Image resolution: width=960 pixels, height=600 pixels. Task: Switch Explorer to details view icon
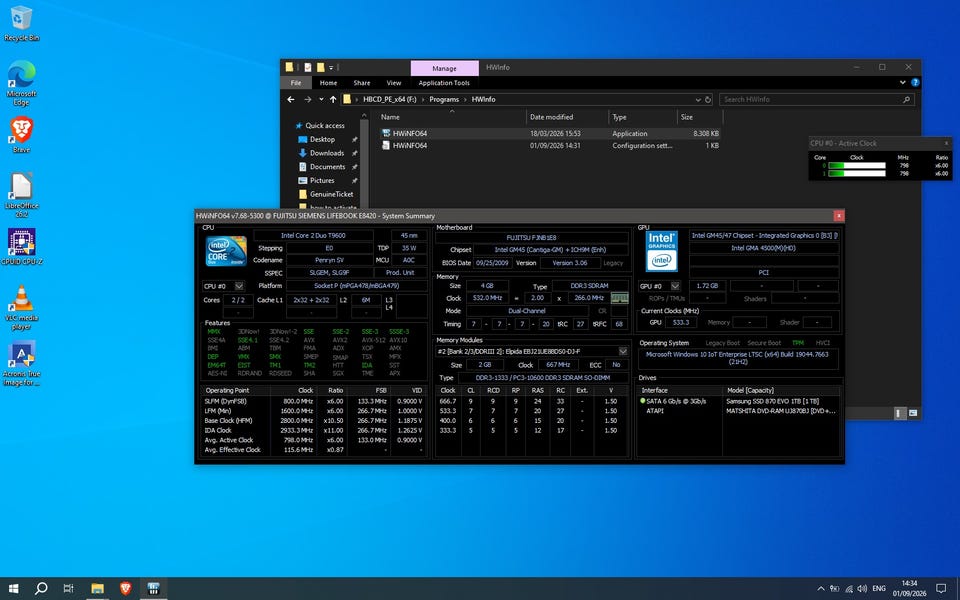pos(898,413)
